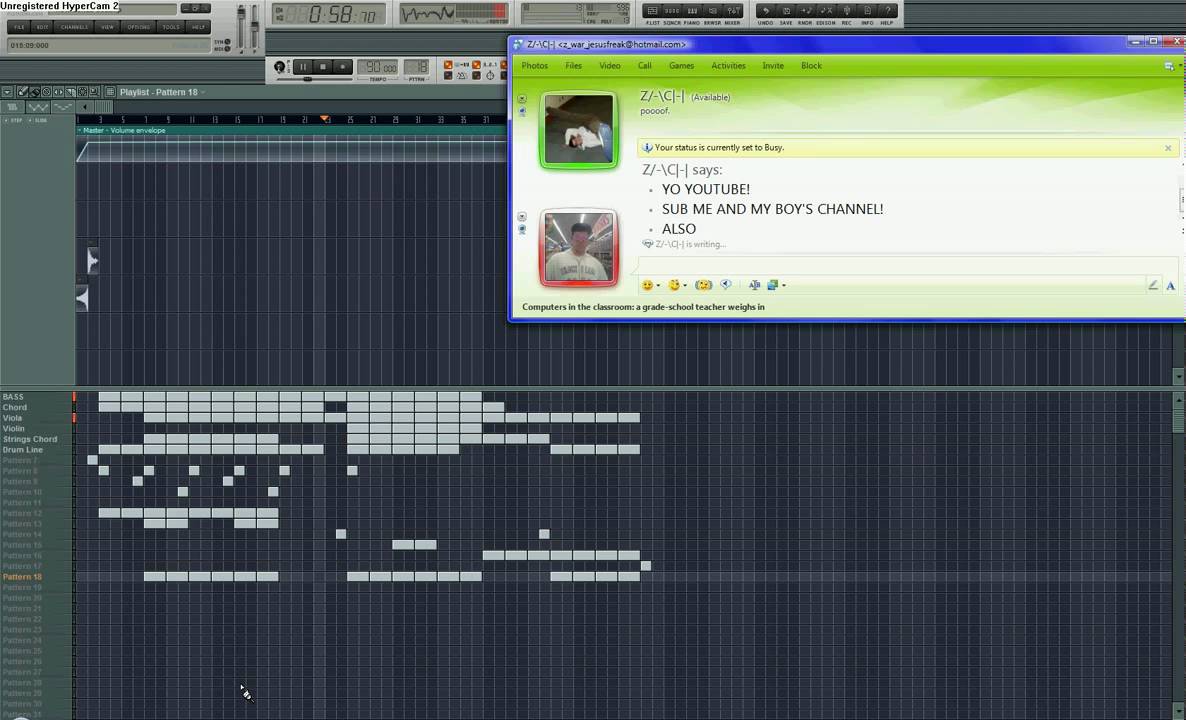Click the tempo display showing 90
This screenshot has width=1186, height=720.
(x=377, y=67)
